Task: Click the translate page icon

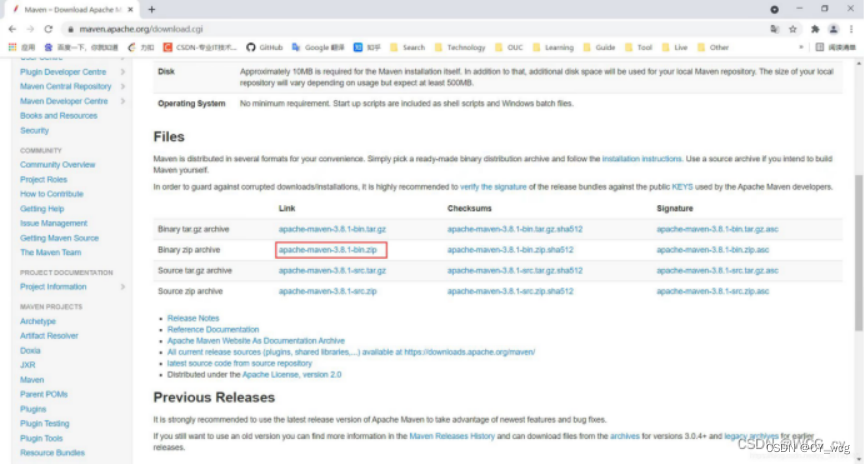Action: click(775, 29)
